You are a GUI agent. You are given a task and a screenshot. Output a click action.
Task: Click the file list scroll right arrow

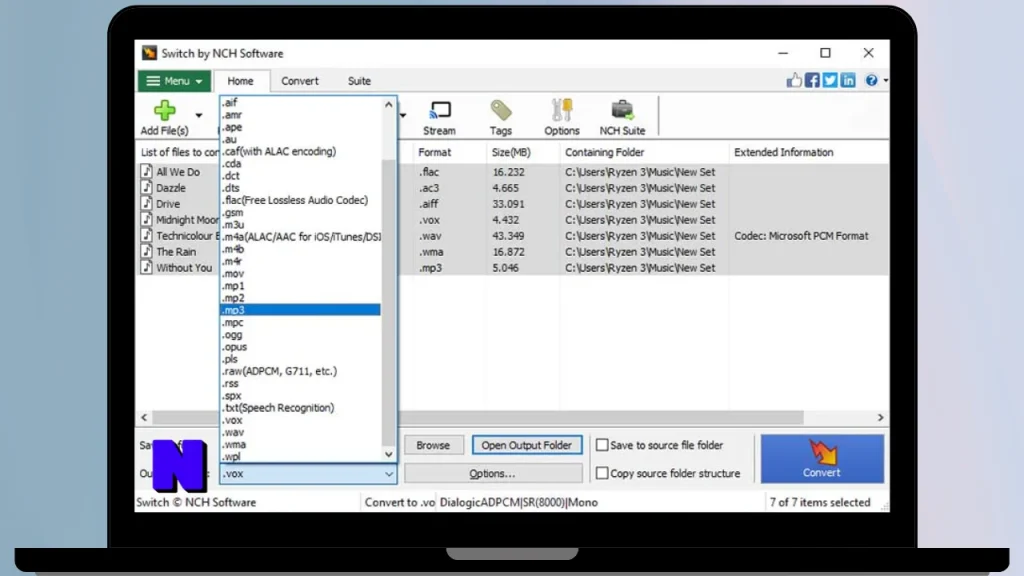(880, 417)
